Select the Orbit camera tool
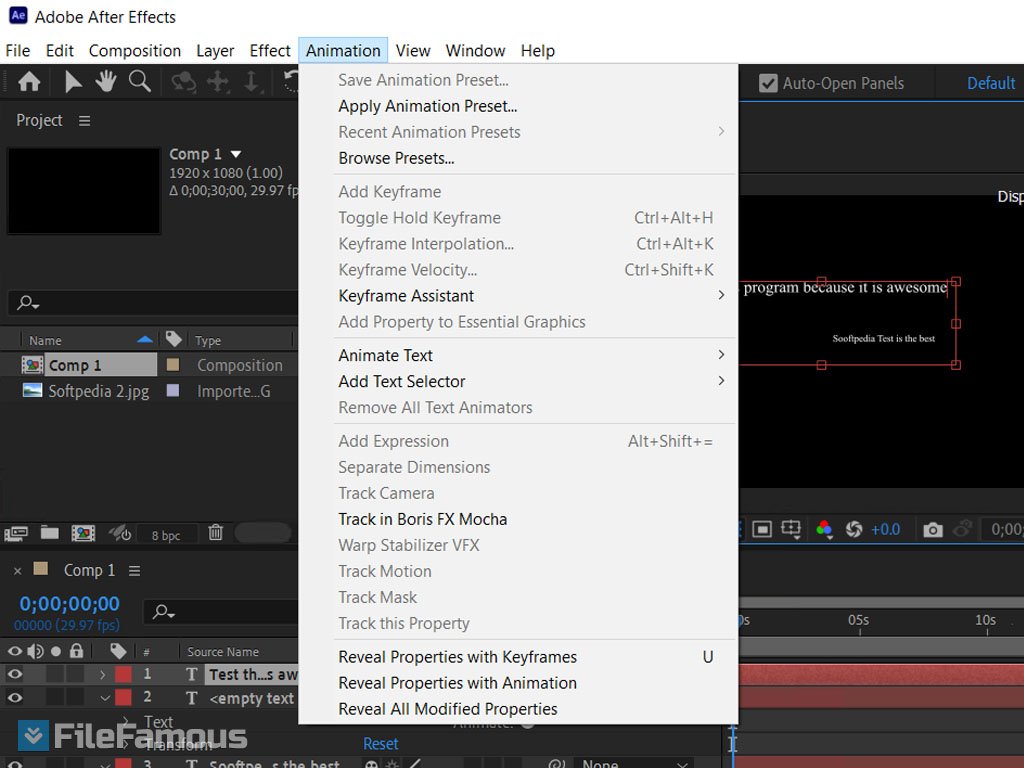The image size is (1024, 768). [184, 82]
